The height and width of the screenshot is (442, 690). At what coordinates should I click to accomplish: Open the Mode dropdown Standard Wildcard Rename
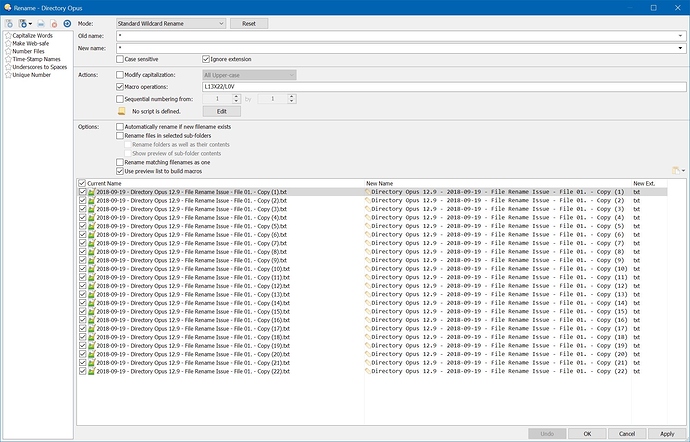coord(171,24)
